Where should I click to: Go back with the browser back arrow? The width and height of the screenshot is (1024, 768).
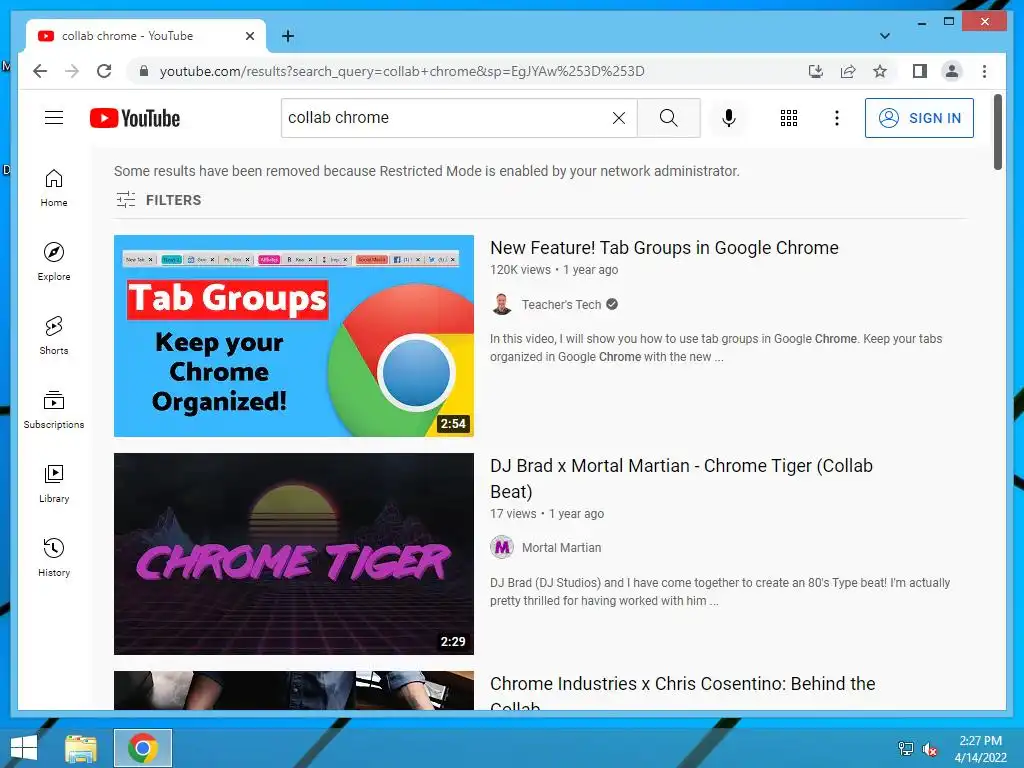[x=40, y=71]
